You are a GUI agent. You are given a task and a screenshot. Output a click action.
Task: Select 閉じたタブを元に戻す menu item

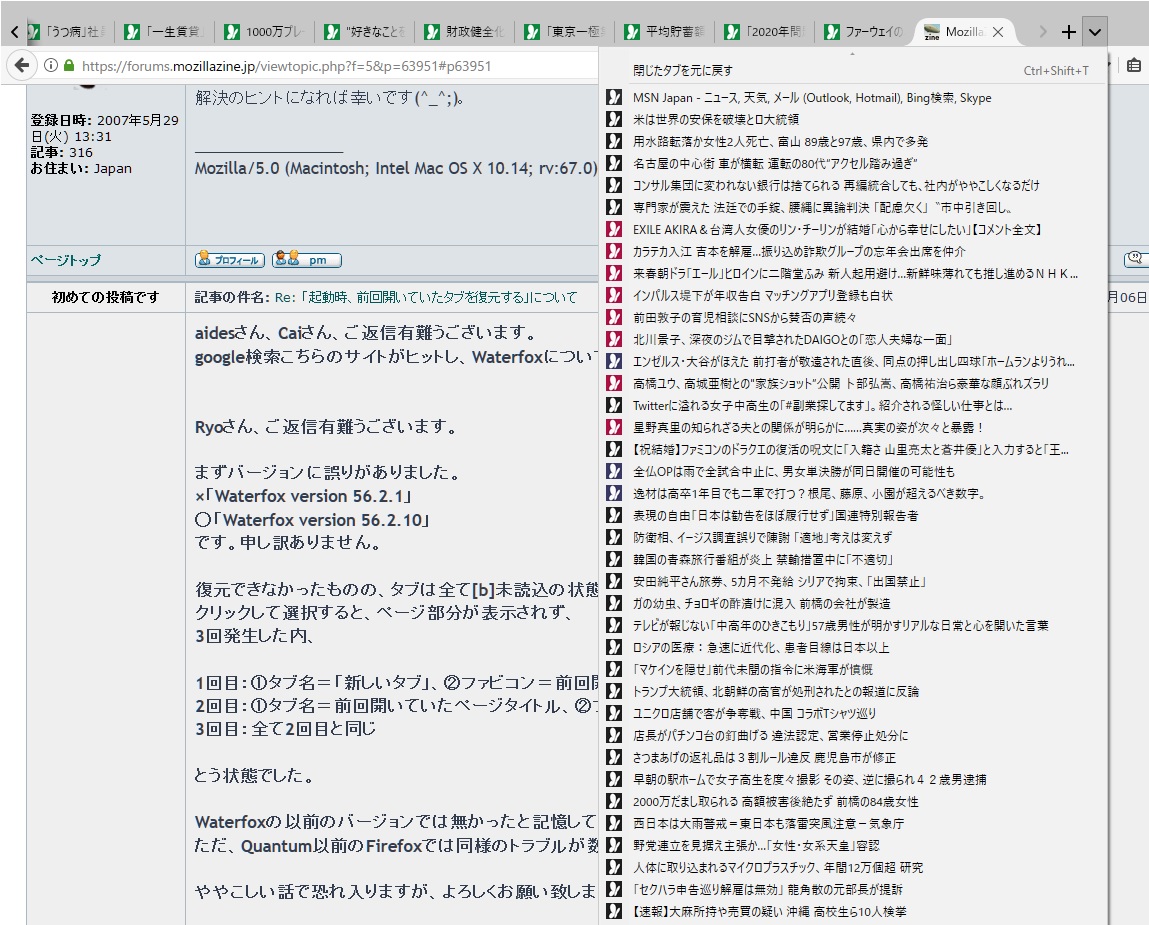[x=683, y=71]
